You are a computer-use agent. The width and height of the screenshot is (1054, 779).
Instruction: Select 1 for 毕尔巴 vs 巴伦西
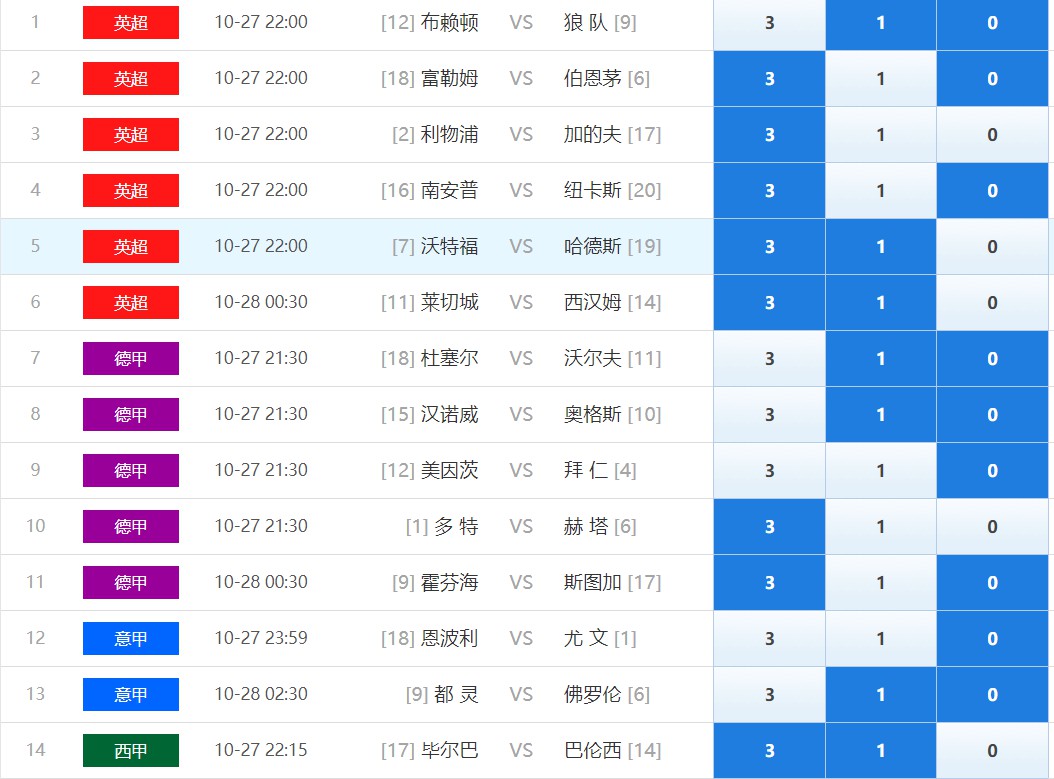(881, 751)
